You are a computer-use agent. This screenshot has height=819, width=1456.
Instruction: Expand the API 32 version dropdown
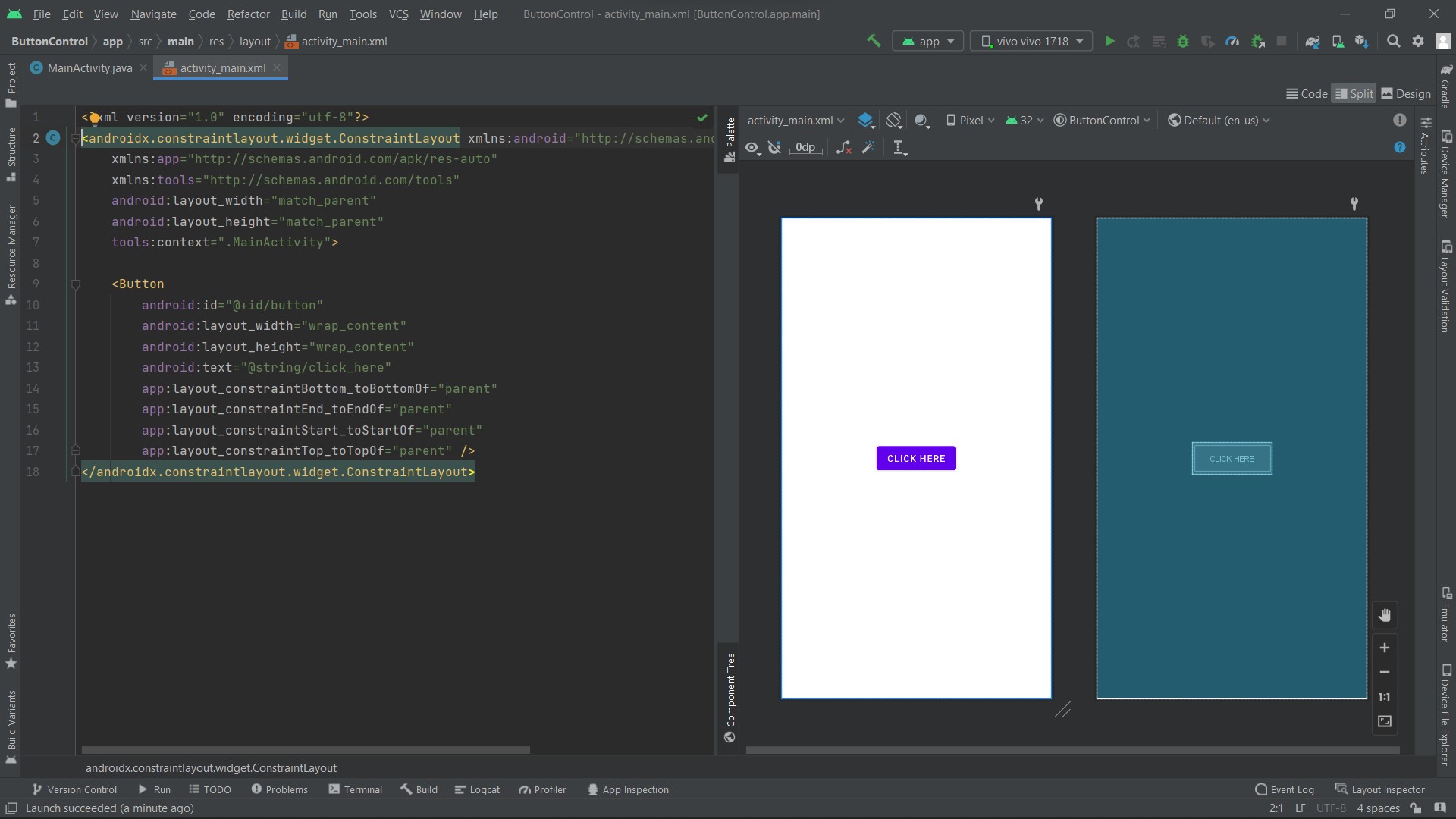(x=1025, y=120)
